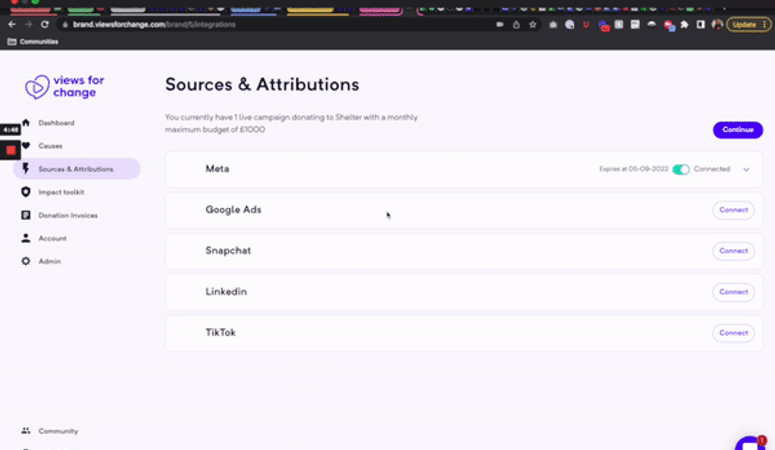Image resolution: width=775 pixels, height=450 pixels.
Task: Open Donation Invoices menu item
Action: tap(68, 215)
